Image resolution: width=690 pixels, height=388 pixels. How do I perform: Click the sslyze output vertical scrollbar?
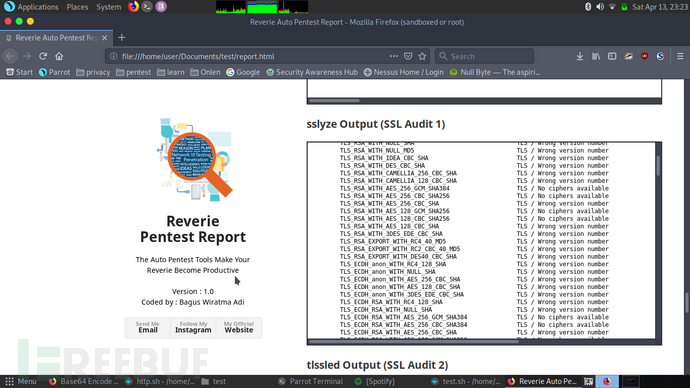point(658,165)
